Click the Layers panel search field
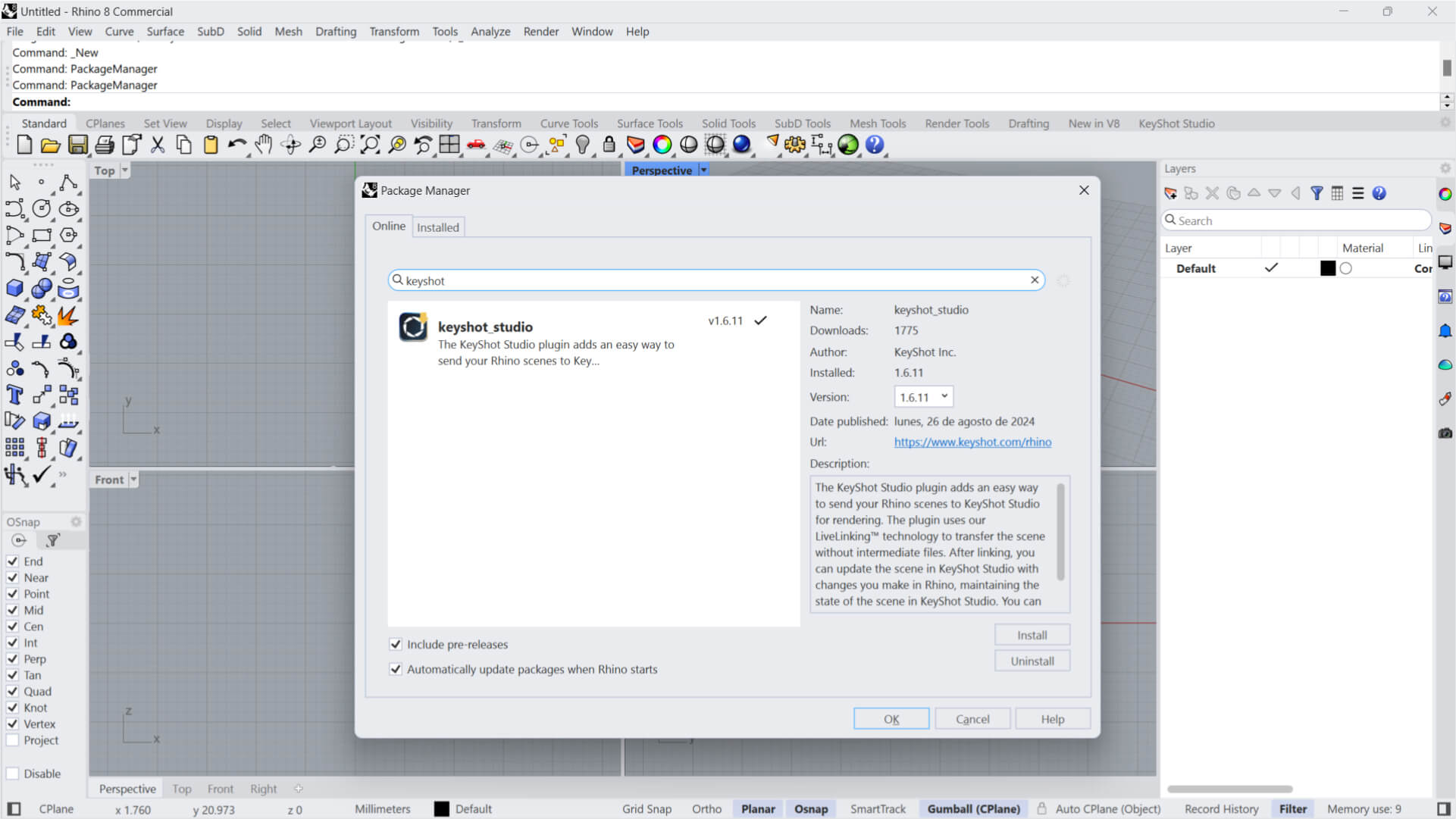This screenshot has height=819, width=1456. 1297,221
